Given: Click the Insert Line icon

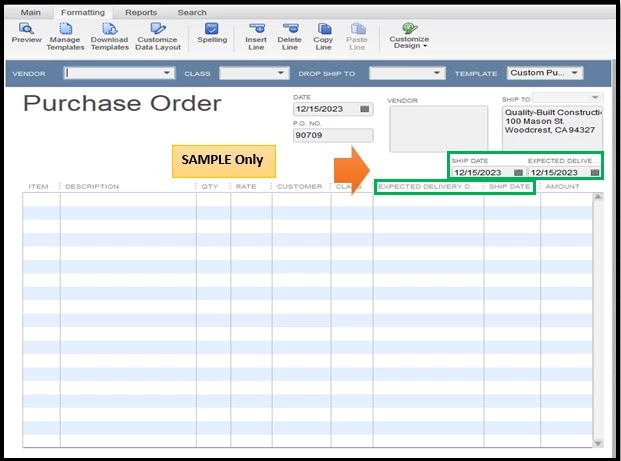Looking at the screenshot, I should (257, 29).
